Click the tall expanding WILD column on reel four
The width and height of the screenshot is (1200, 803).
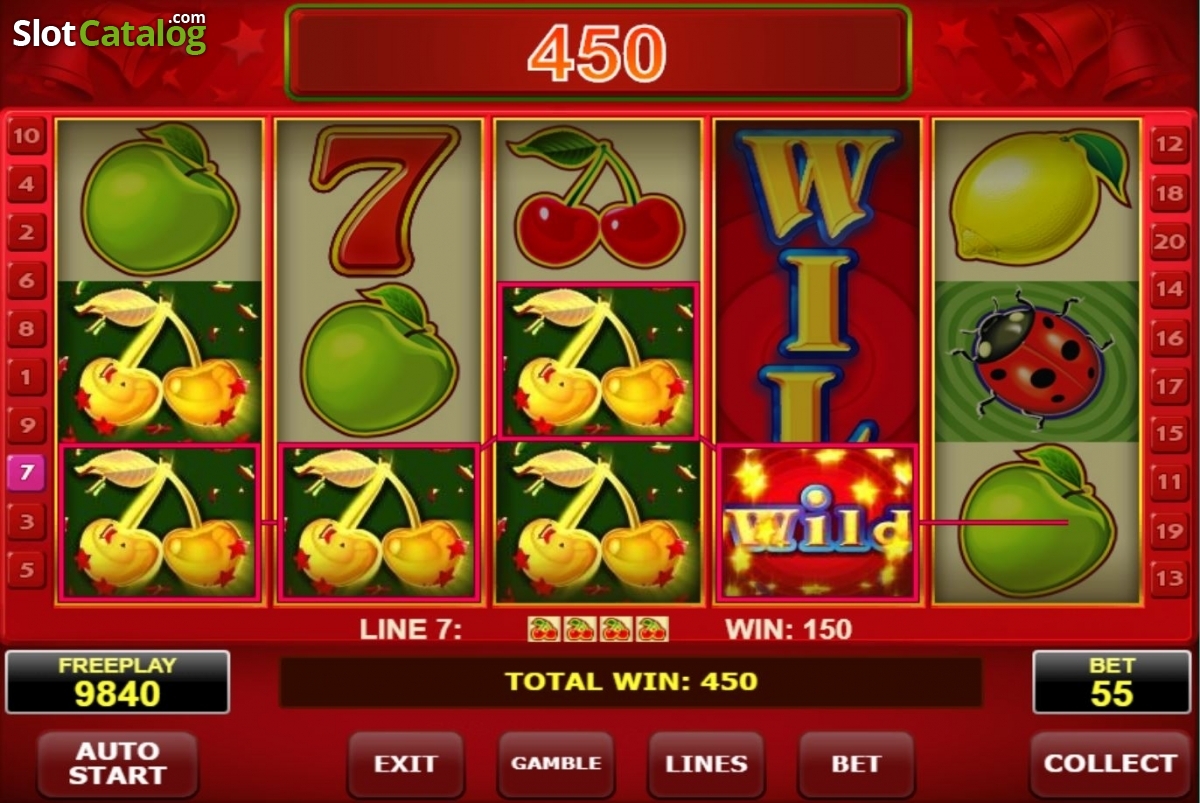click(x=816, y=281)
